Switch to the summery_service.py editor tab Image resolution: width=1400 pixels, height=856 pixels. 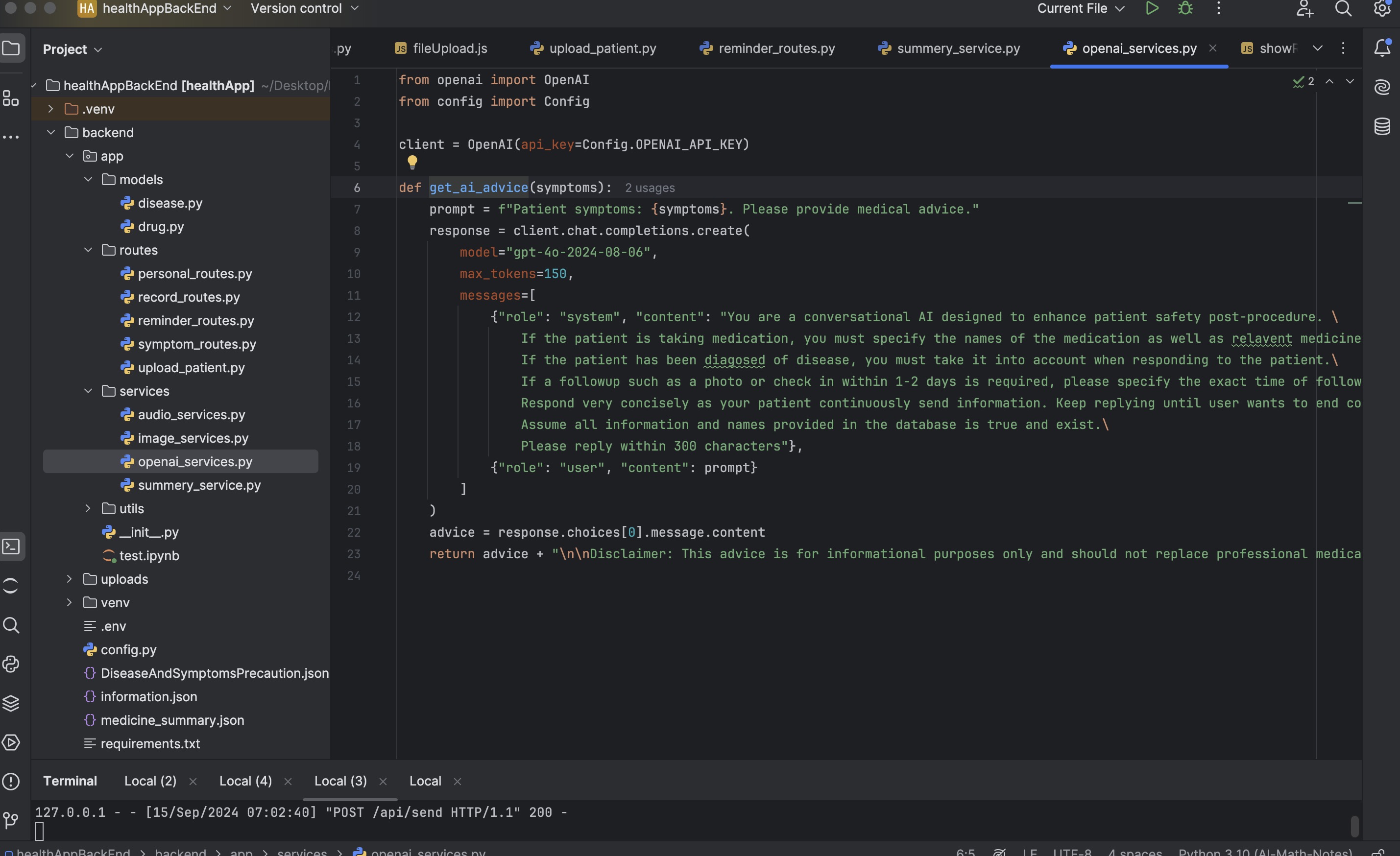coord(958,48)
